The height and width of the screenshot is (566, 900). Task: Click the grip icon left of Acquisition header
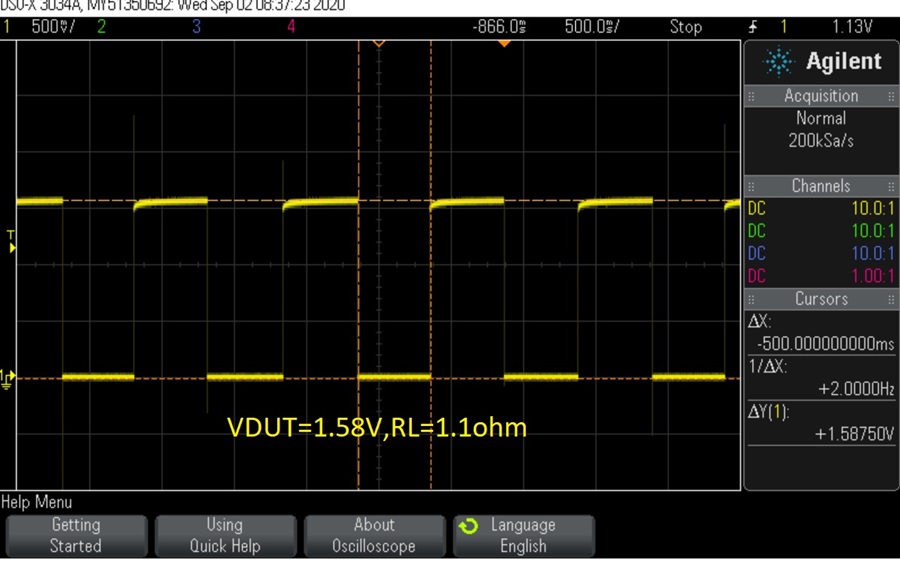tap(752, 96)
